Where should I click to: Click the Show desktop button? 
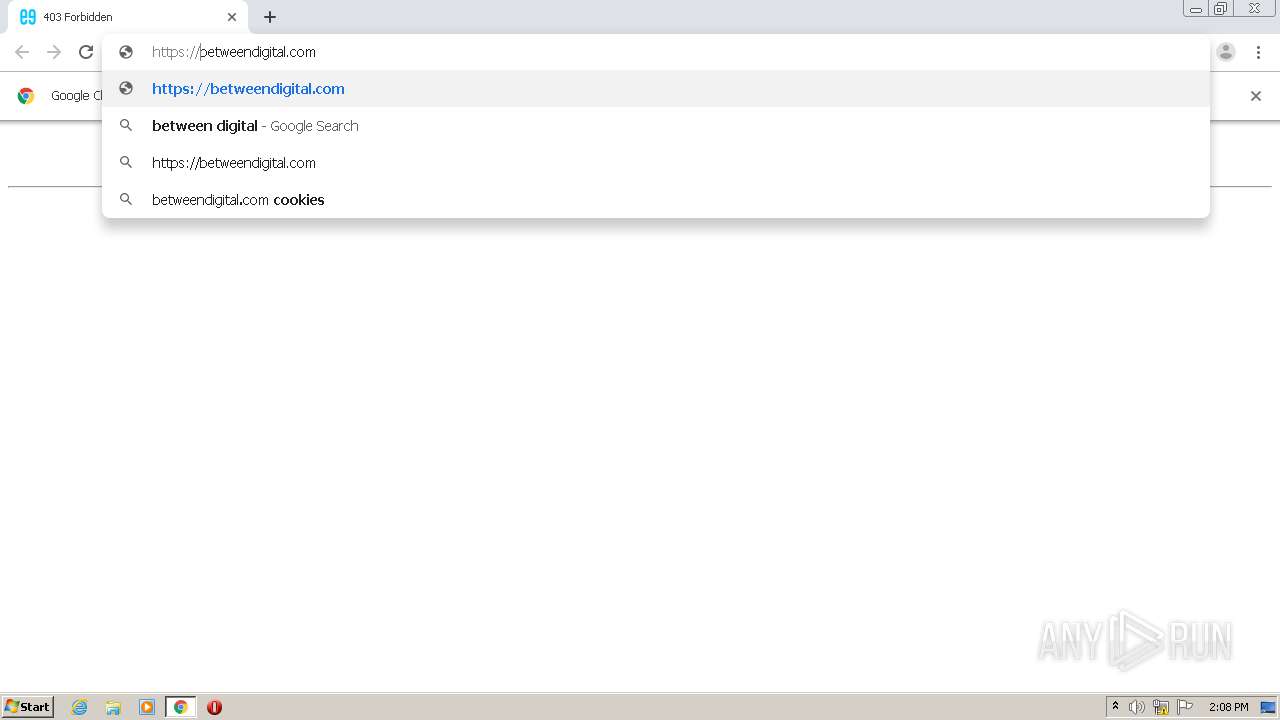pos(1268,707)
